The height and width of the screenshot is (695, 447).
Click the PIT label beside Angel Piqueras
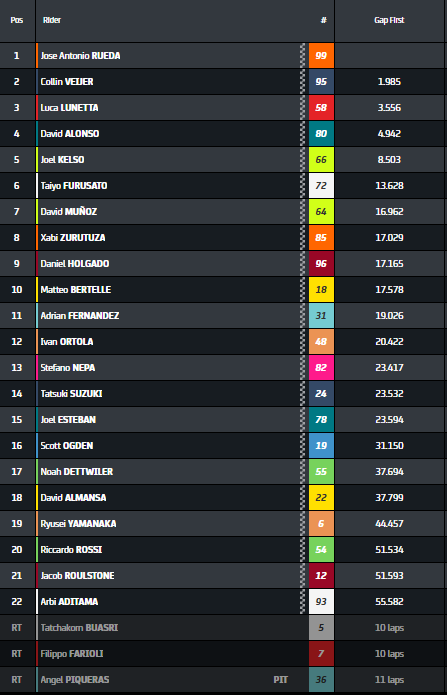coord(281,679)
